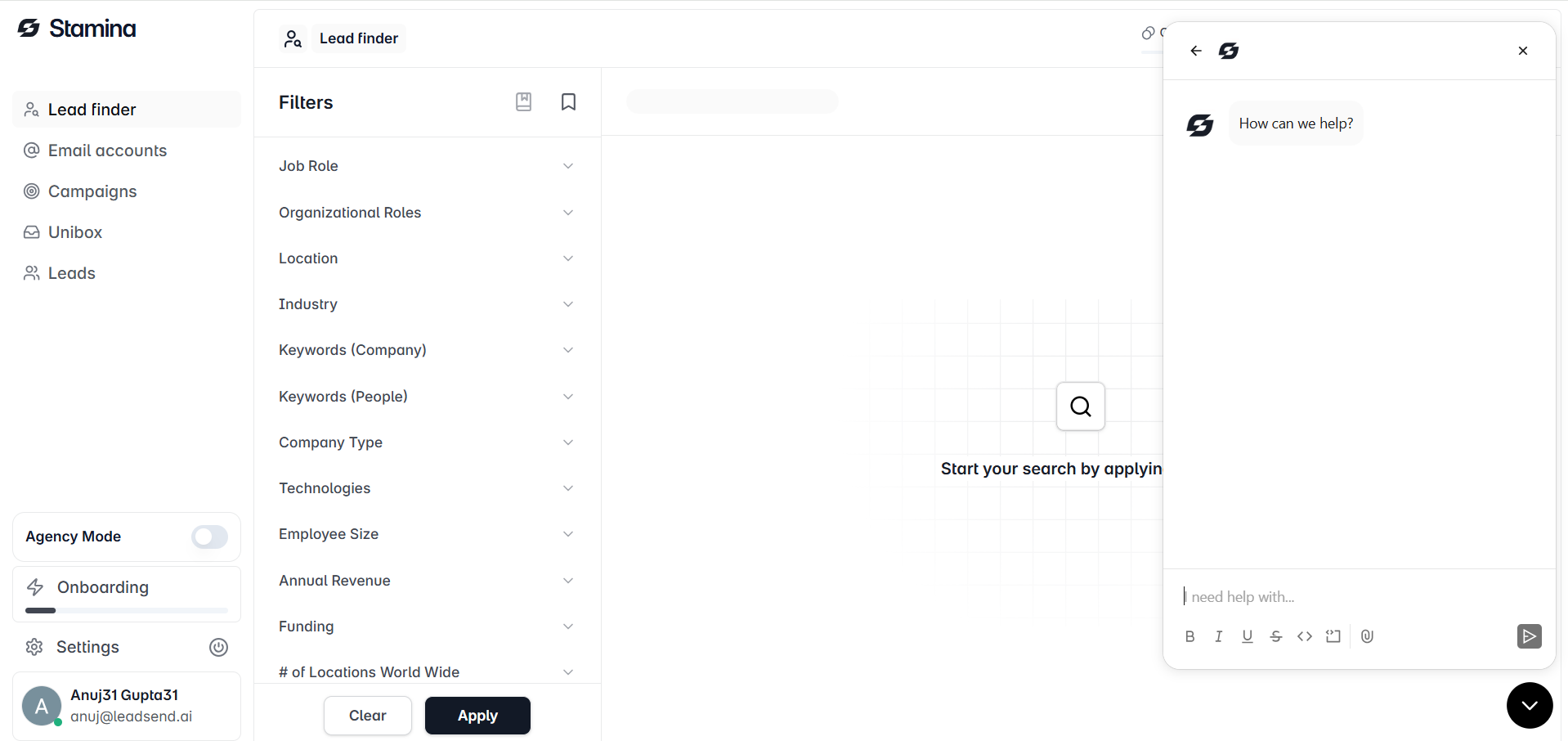This screenshot has height=741, width=1568.
Task: Expand the Company Type filter
Action: tap(427, 442)
